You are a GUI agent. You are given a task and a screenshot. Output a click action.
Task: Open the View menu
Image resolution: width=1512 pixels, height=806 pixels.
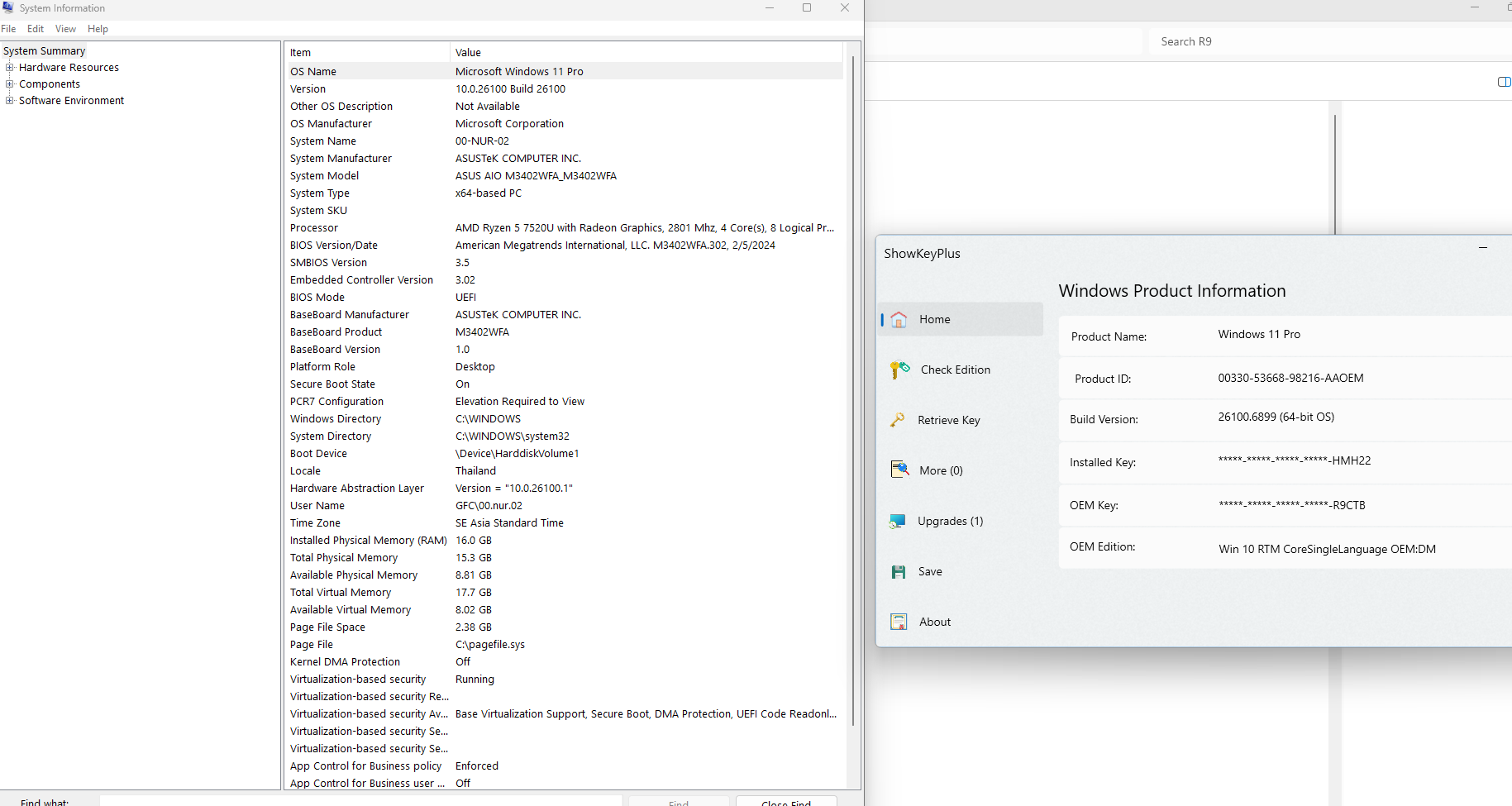[65, 29]
